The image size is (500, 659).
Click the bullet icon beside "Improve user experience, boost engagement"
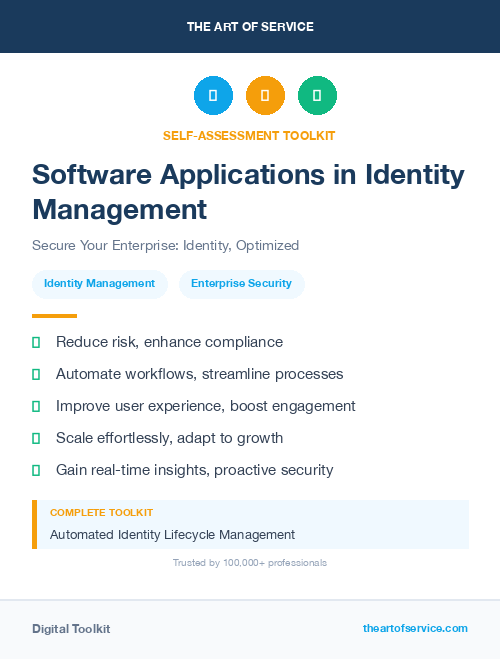[36, 406]
